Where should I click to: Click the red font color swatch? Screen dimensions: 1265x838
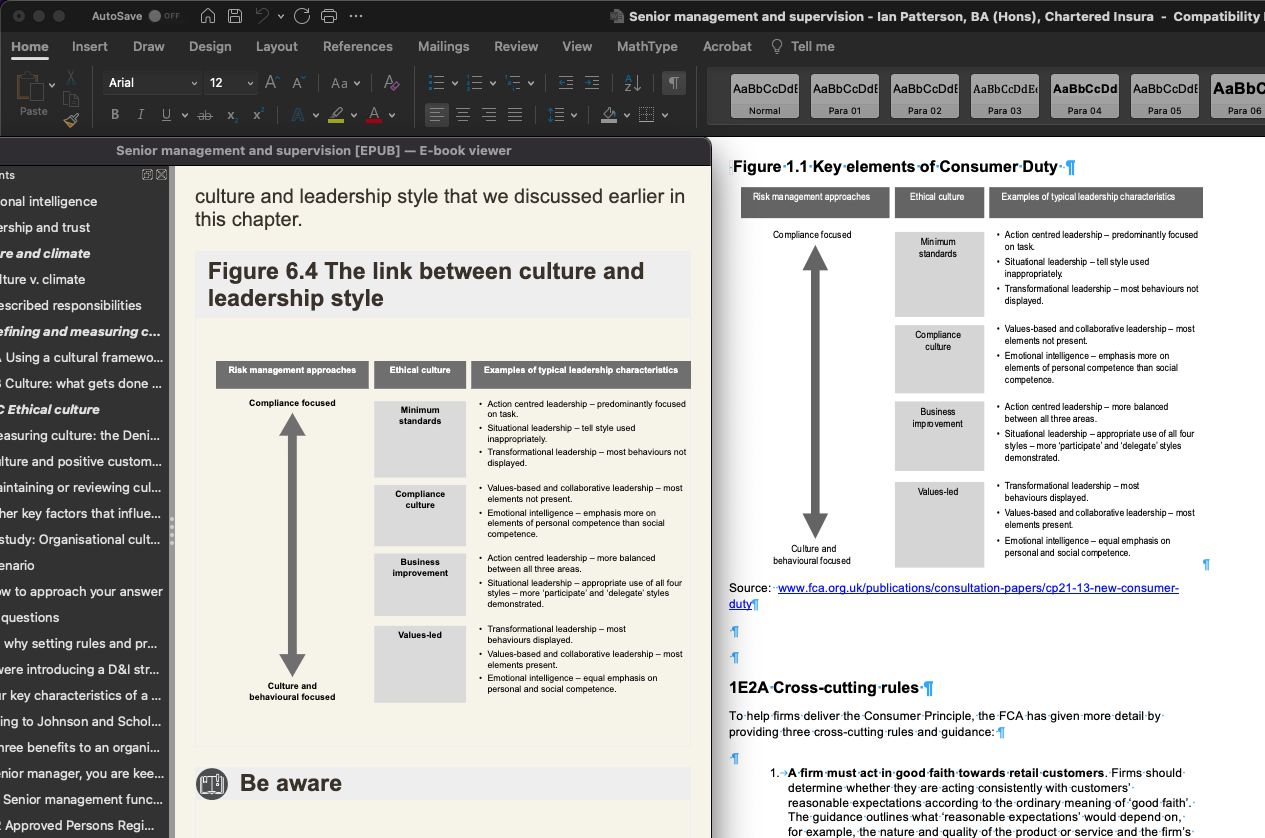(374, 115)
